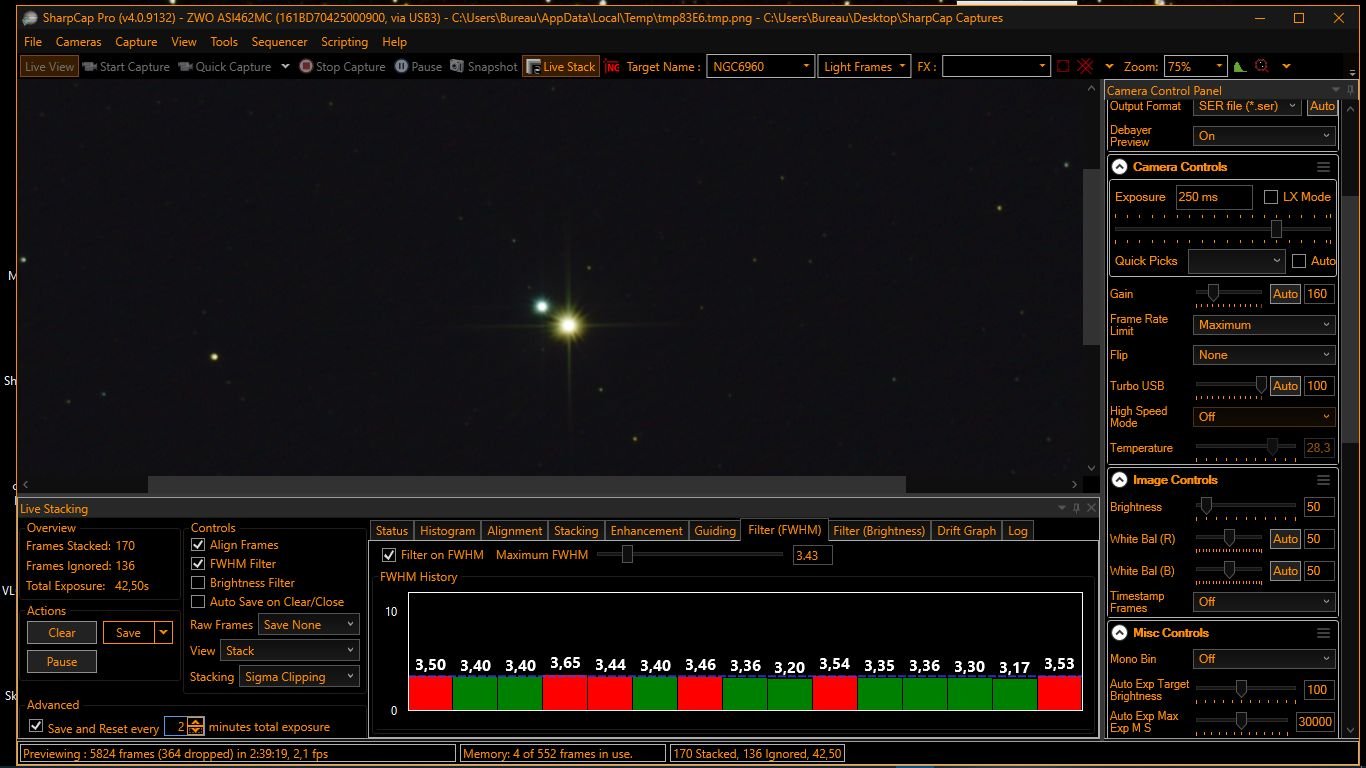The height and width of the screenshot is (768, 1366).
Task: Toggle White Bal (R) Auto button
Action: [1285, 539]
